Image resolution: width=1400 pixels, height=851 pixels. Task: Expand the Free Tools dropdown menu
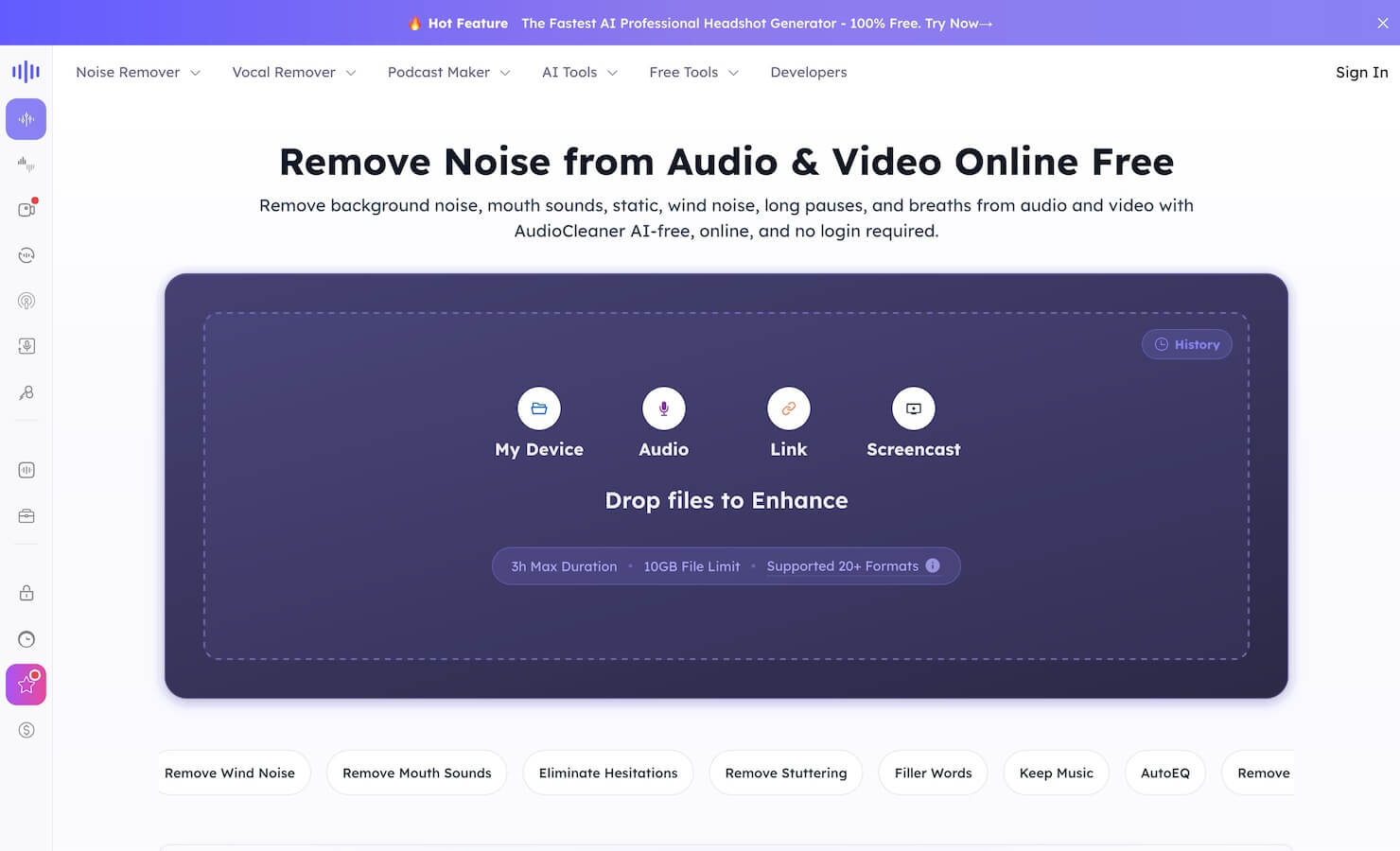coord(694,72)
